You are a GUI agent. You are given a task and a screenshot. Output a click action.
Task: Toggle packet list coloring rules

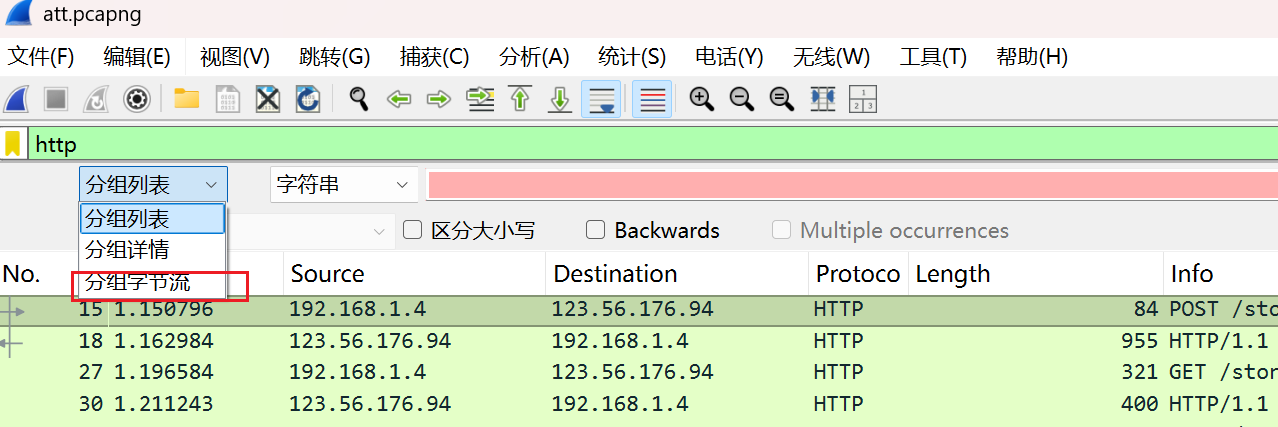[652, 99]
